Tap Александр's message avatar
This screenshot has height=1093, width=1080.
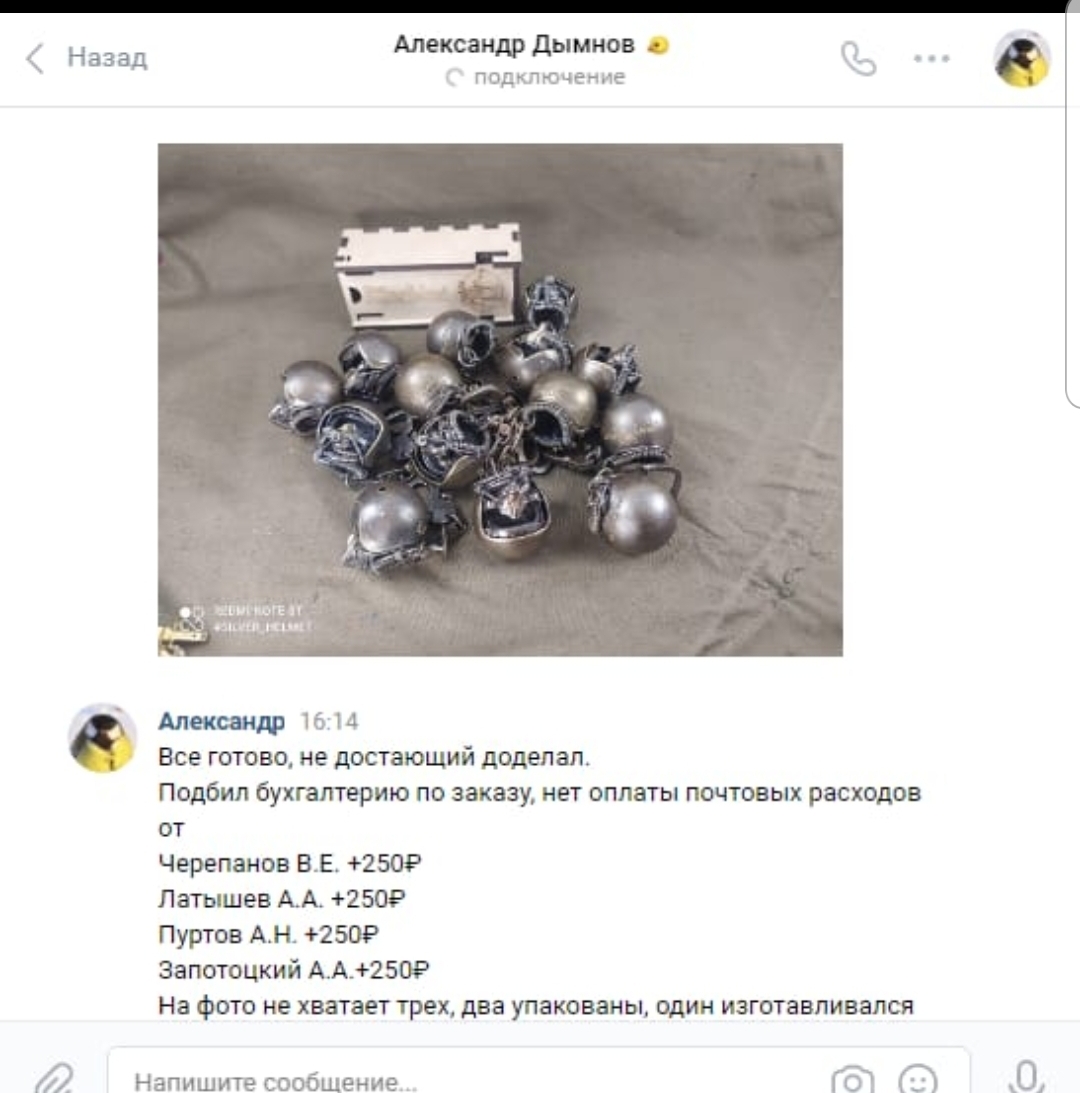click(x=102, y=738)
